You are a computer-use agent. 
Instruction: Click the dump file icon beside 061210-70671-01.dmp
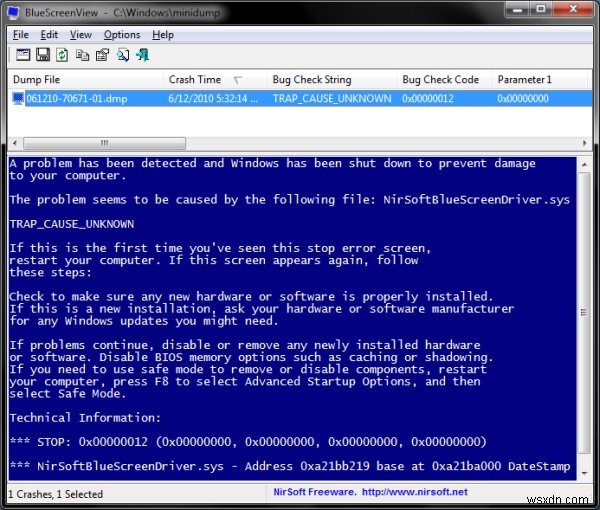point(18,98)
